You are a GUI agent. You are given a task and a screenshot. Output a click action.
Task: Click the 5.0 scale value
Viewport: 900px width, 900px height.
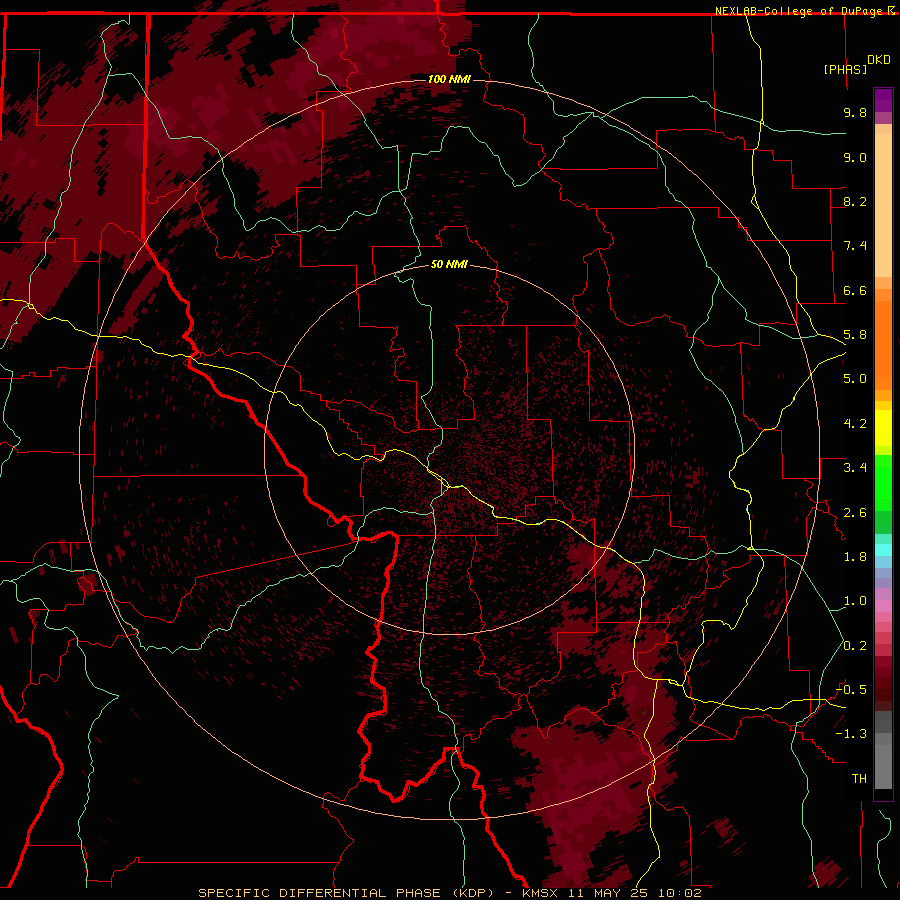click(x=855, y=379)
